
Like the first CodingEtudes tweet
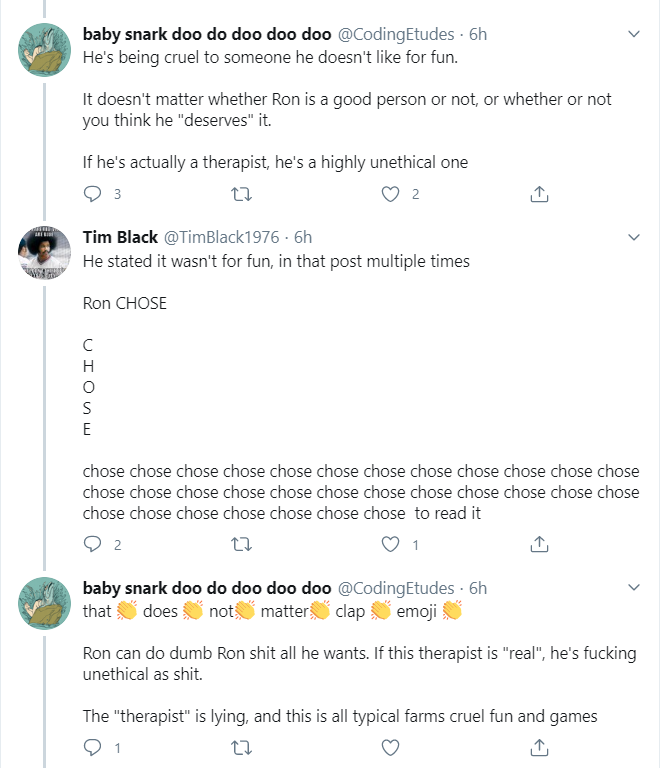tap(390, 194)
